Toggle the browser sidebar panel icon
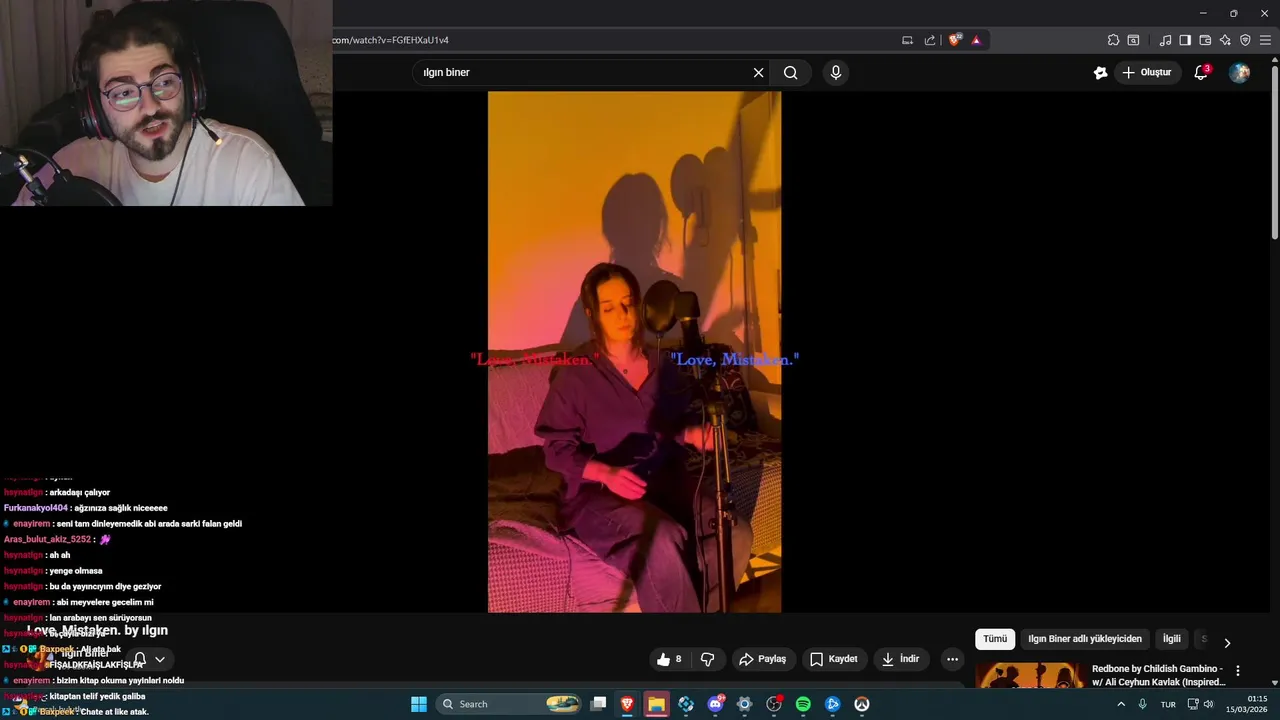 point(1185,40)
